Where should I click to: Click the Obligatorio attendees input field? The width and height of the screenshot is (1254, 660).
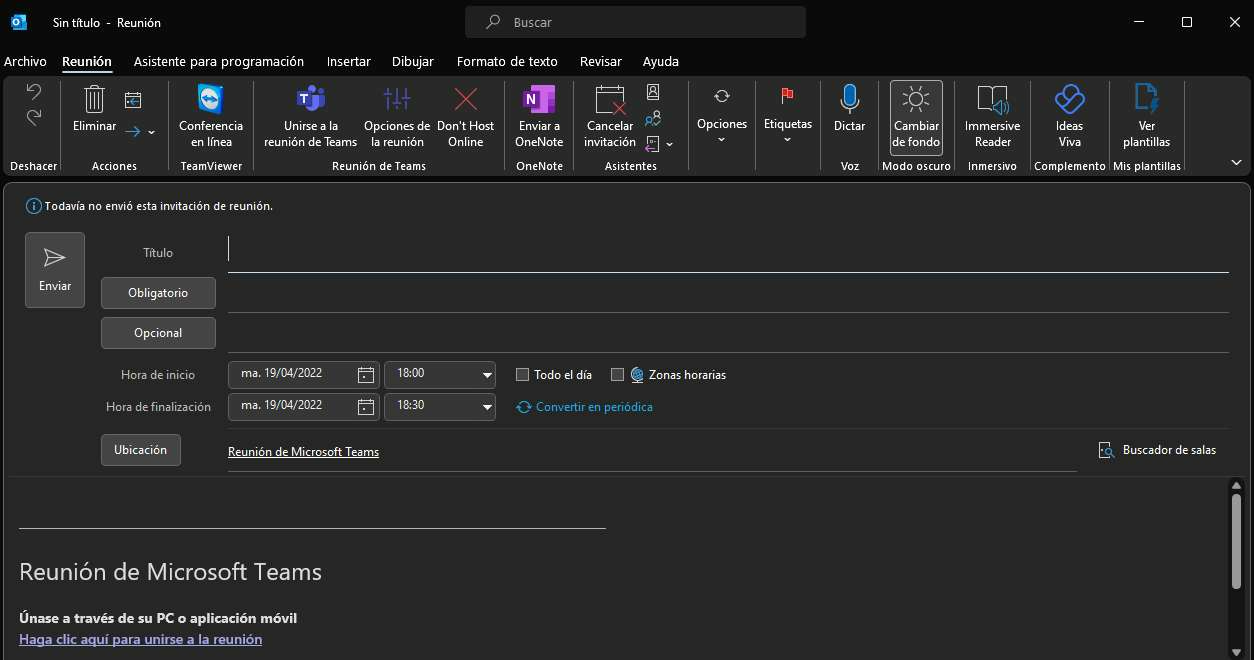click(x=728, y=293)
